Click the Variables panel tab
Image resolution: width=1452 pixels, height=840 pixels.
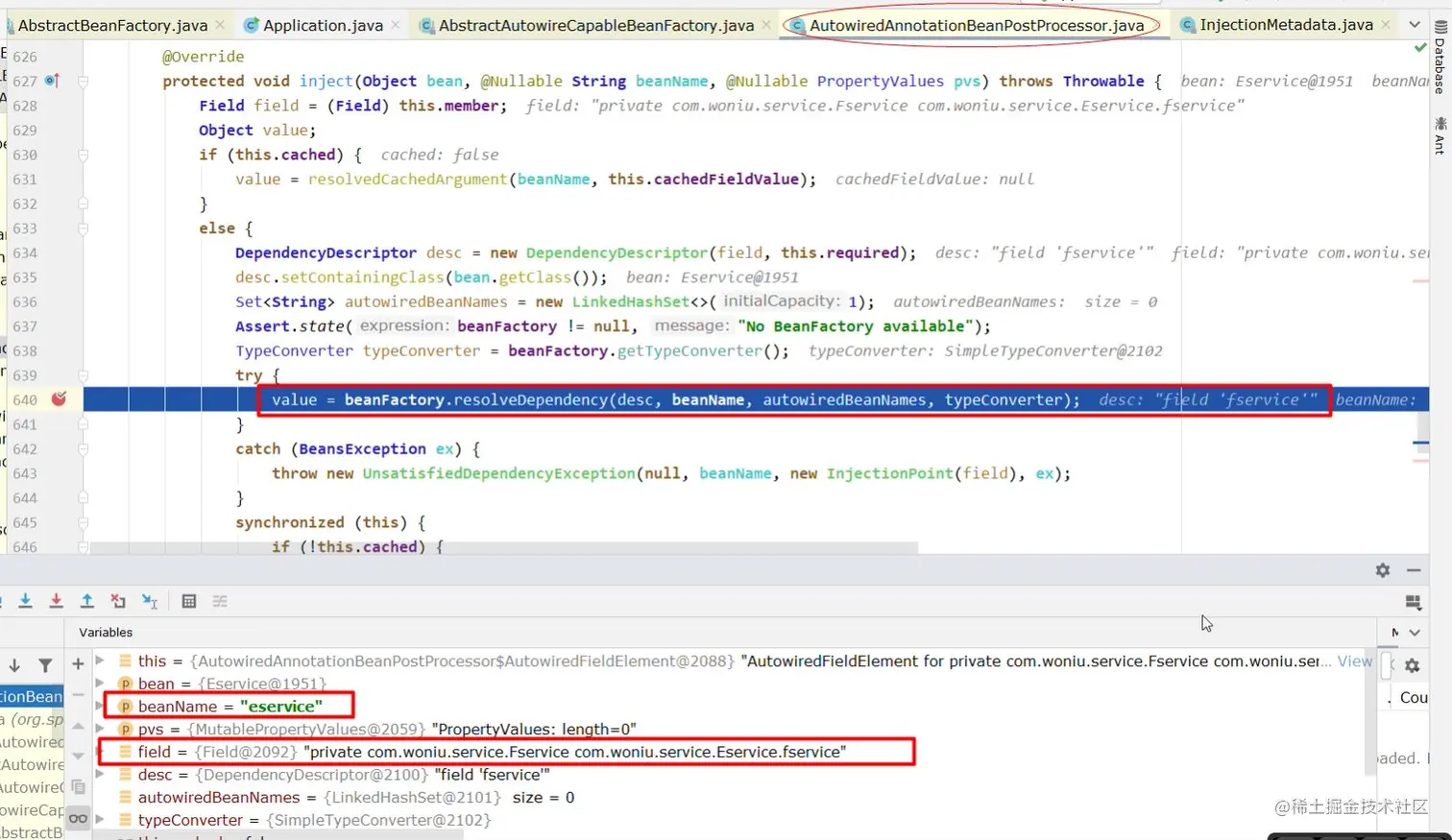click(x=106, y=632)
